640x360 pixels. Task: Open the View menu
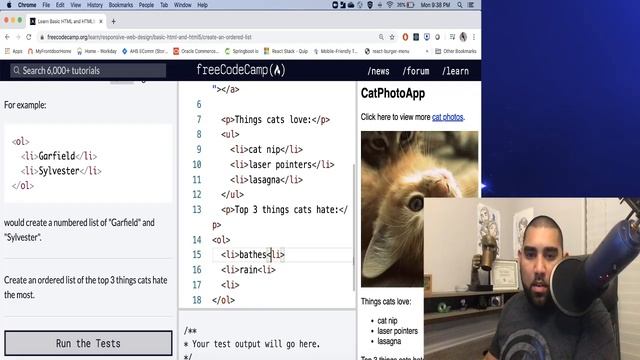tap(76, 5)
